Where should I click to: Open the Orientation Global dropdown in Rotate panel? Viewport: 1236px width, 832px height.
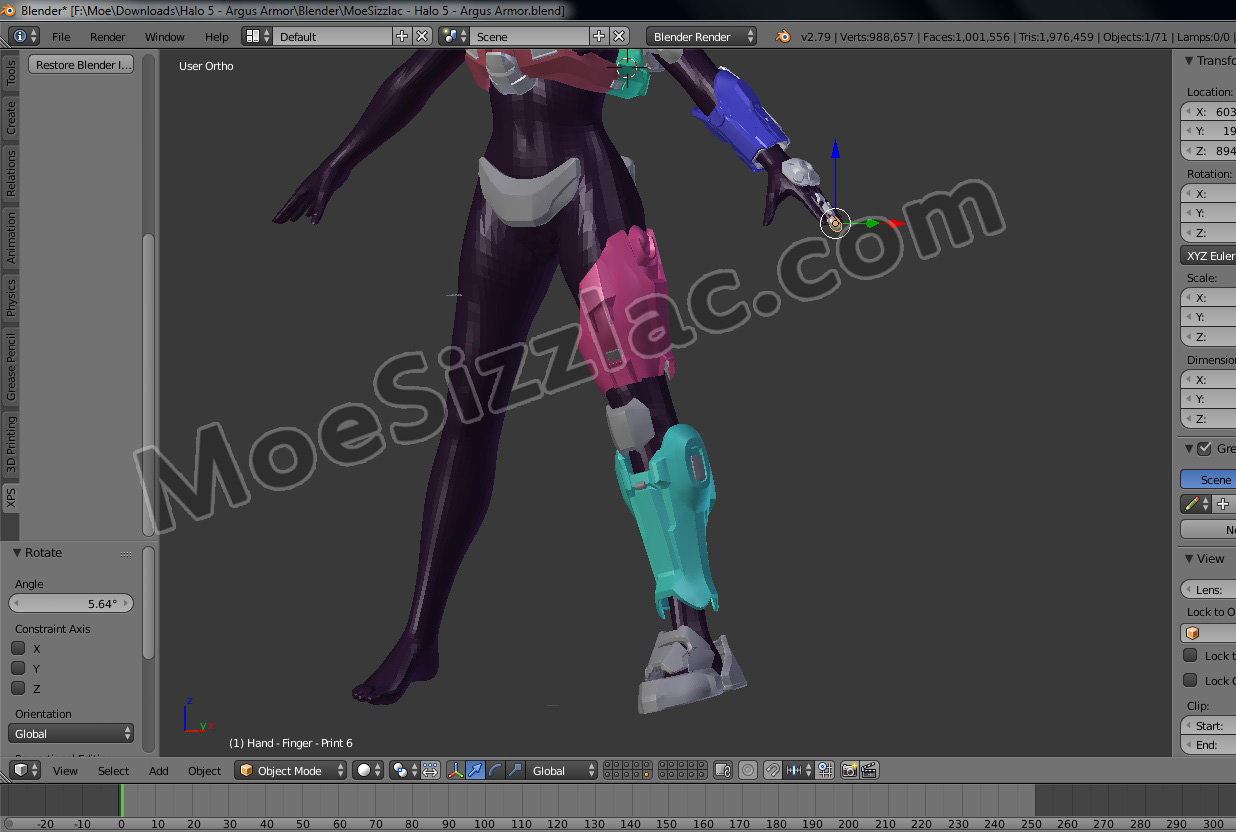pos(71,733)
